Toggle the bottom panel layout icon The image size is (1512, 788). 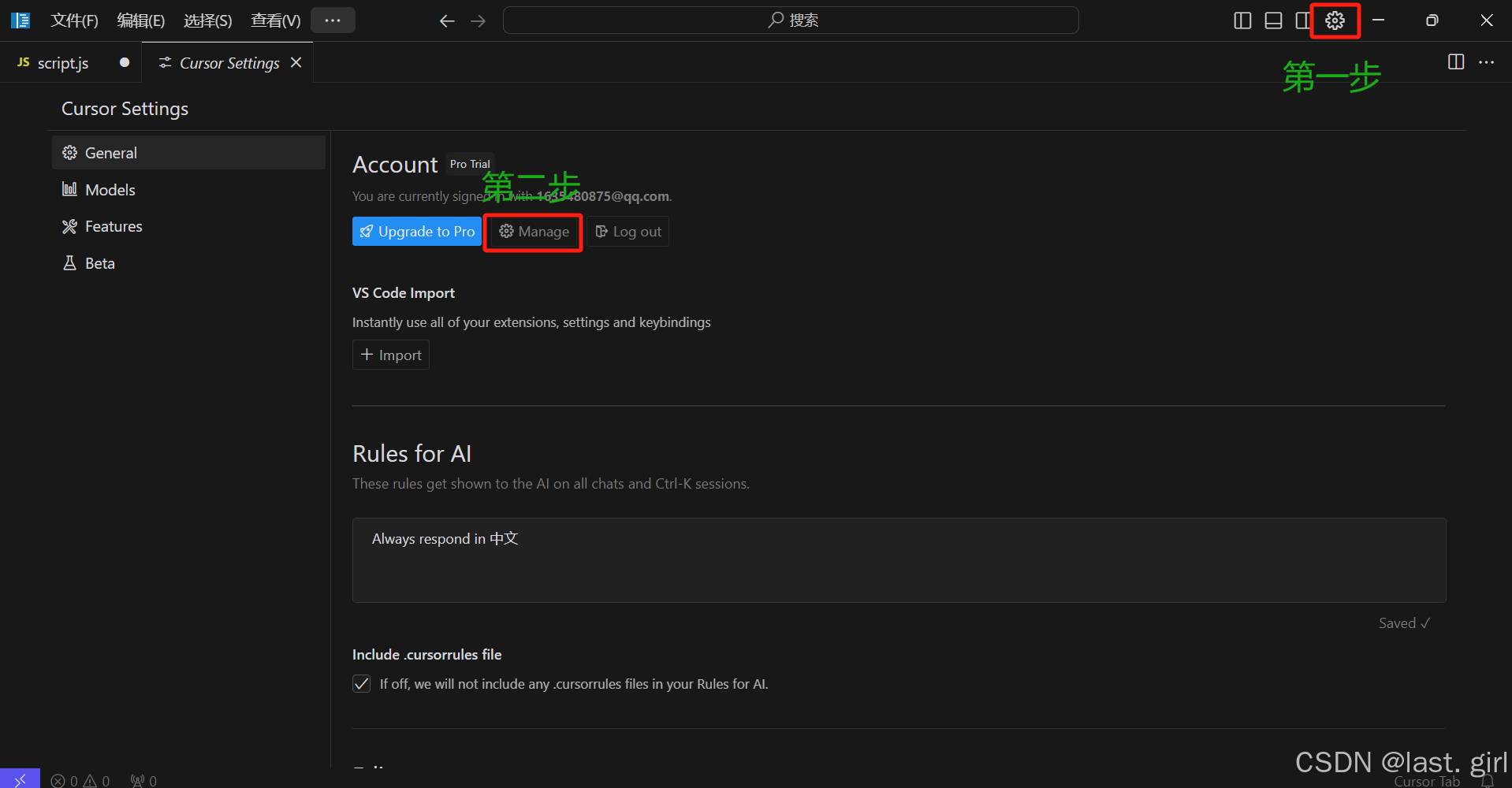1273,20
